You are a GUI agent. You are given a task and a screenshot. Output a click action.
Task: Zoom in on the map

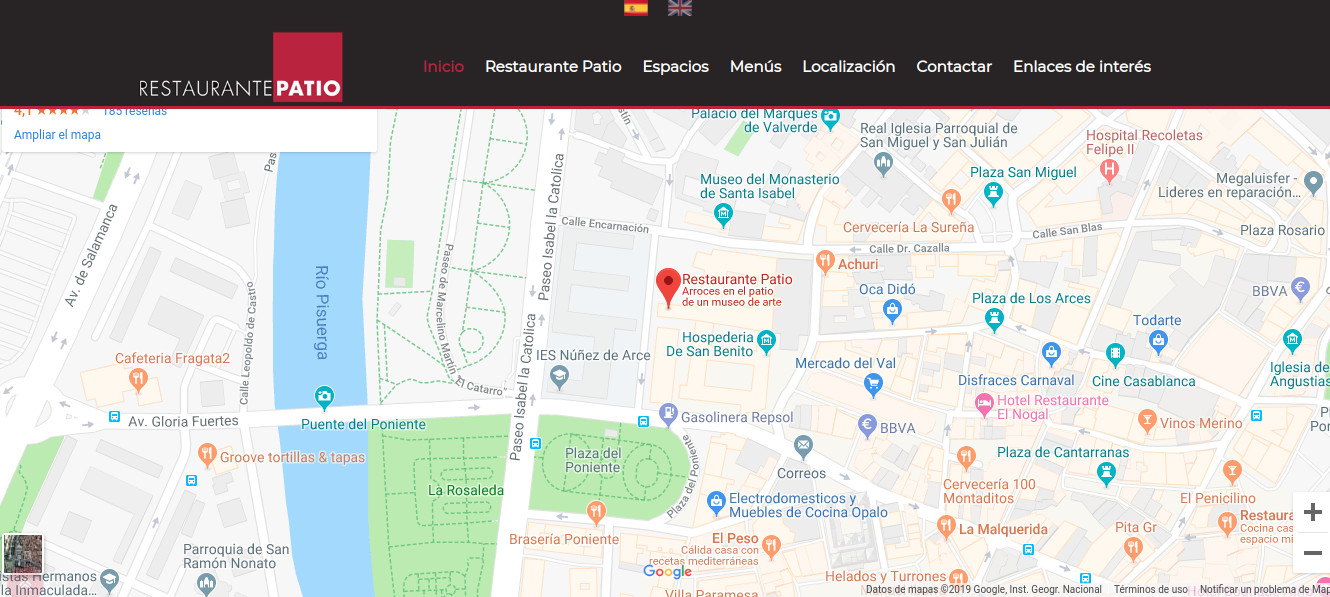(x=1312, y=513)
